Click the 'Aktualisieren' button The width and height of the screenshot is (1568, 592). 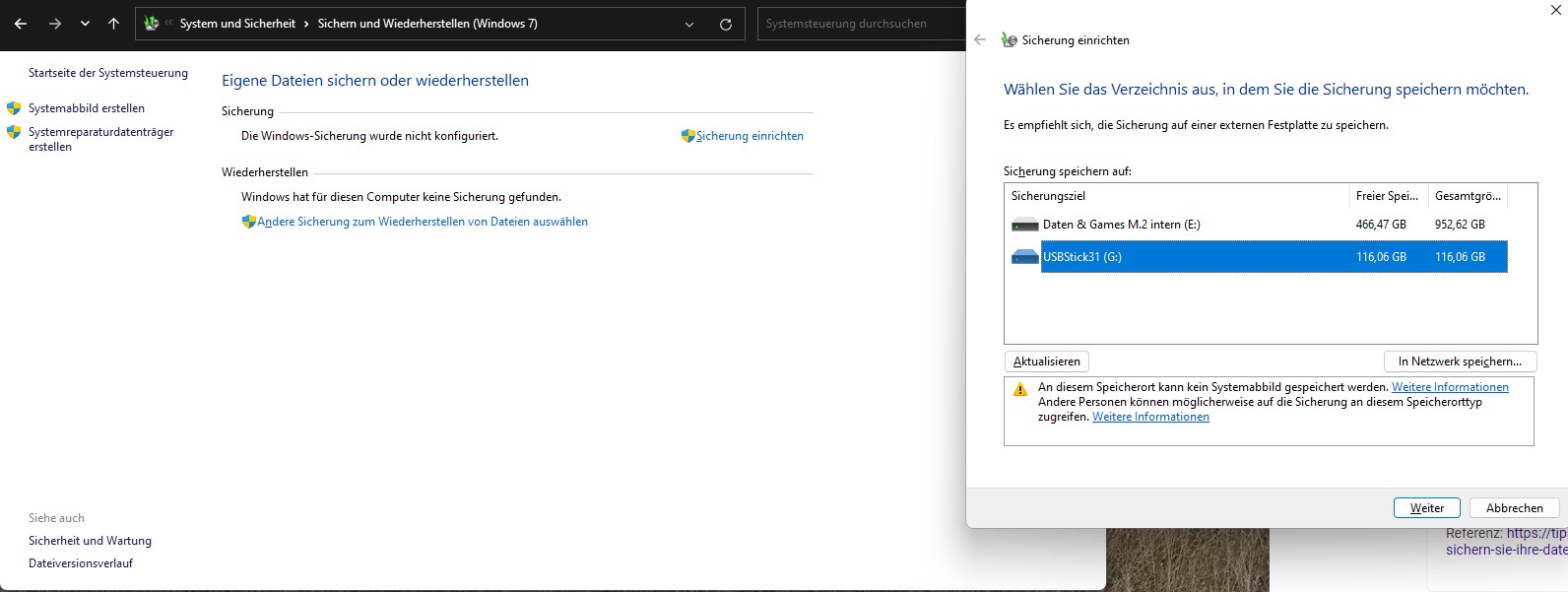click(x=1047, y=362)
